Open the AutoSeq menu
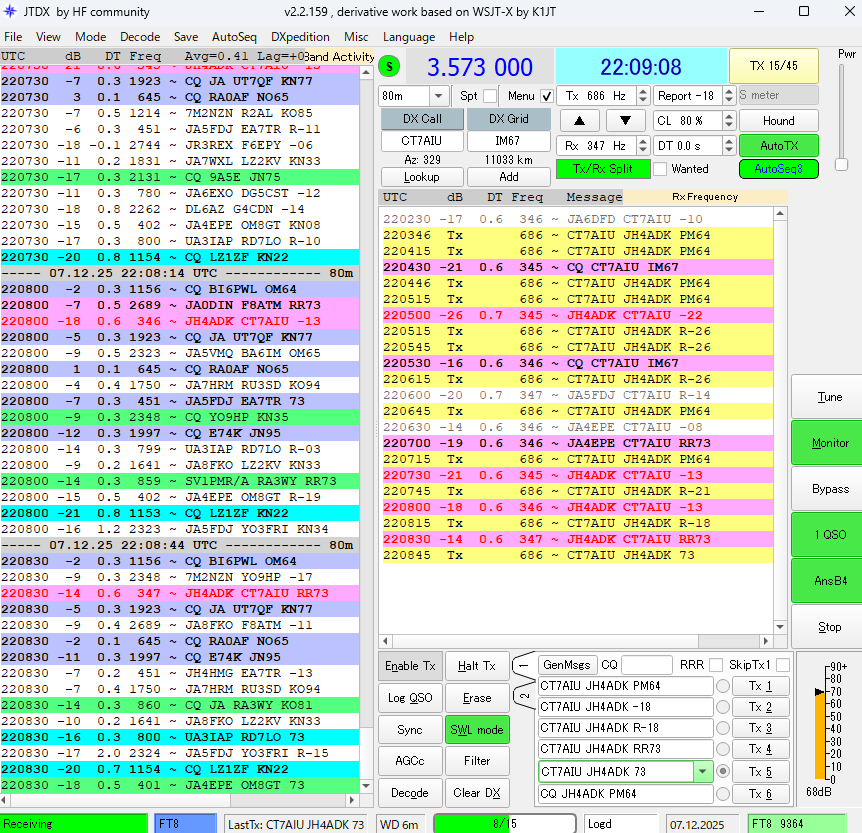Viewport: 862px width, 833px height. (234, 37)
